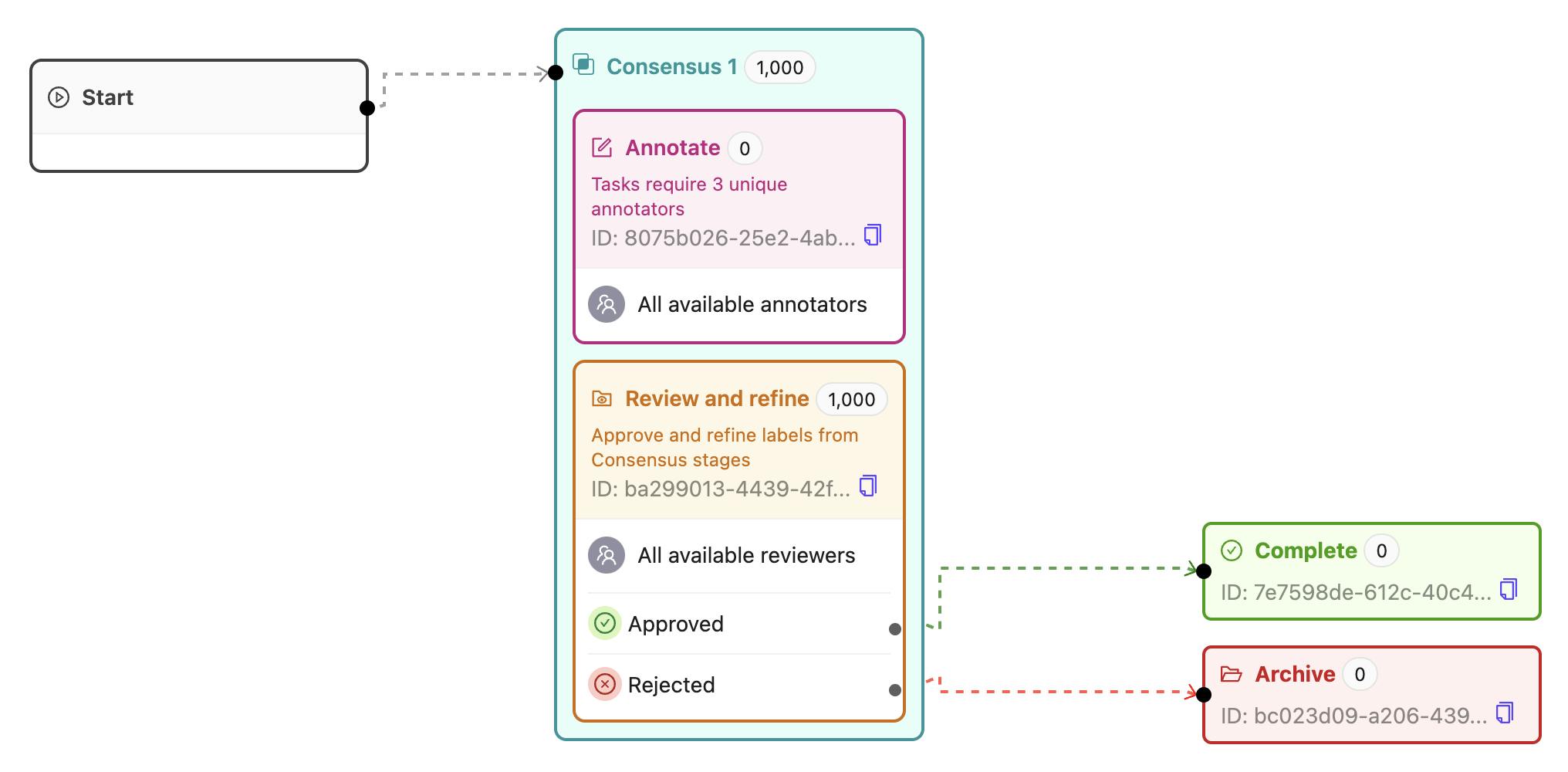Image resolution: width=1568 pixels, height=772 pixels.
Task: Click the all available annotators avatar icon
Action: point(607,304)
